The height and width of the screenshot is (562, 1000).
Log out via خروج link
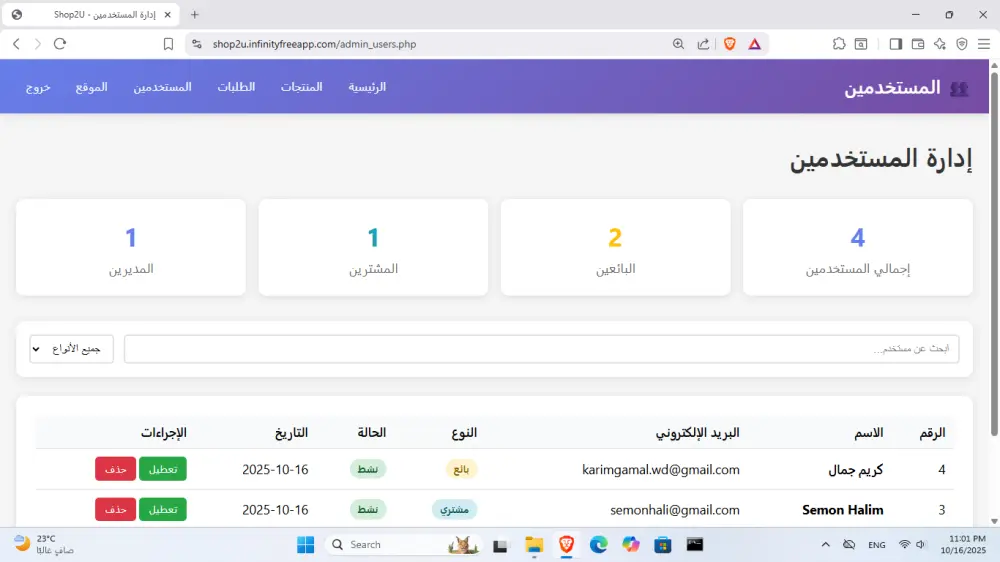(x=38, y=87)
